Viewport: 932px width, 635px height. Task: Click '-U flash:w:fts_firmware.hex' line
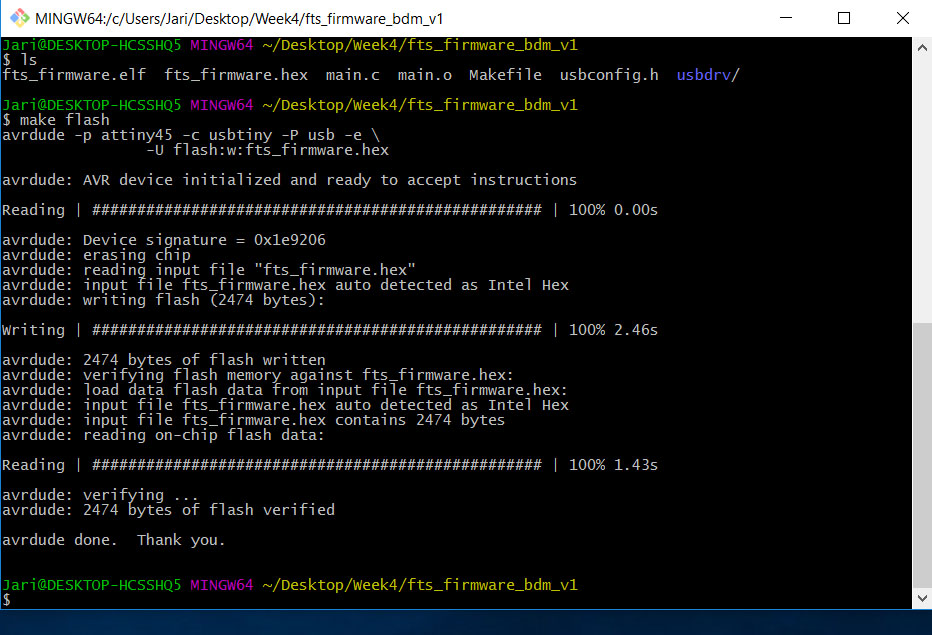(267, 150)
